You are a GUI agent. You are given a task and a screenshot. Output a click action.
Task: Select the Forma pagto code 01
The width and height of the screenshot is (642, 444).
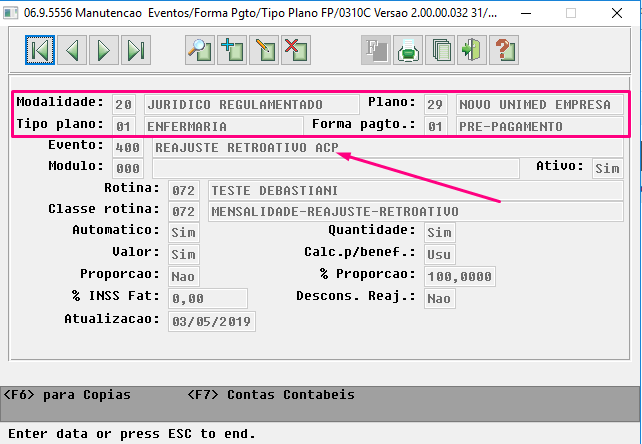click(436, 126)
